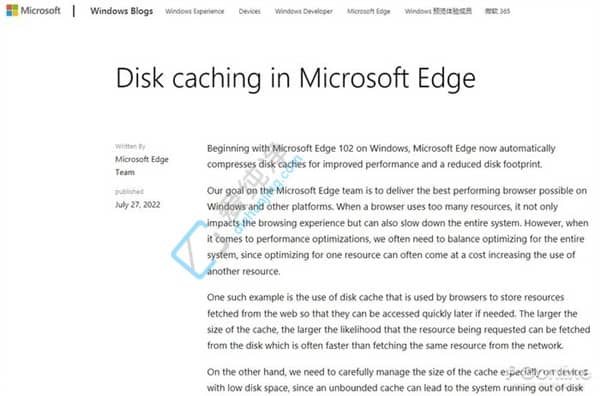
Task: Select the Windows 预览体验成员 nav item
Action: point(438,11)
